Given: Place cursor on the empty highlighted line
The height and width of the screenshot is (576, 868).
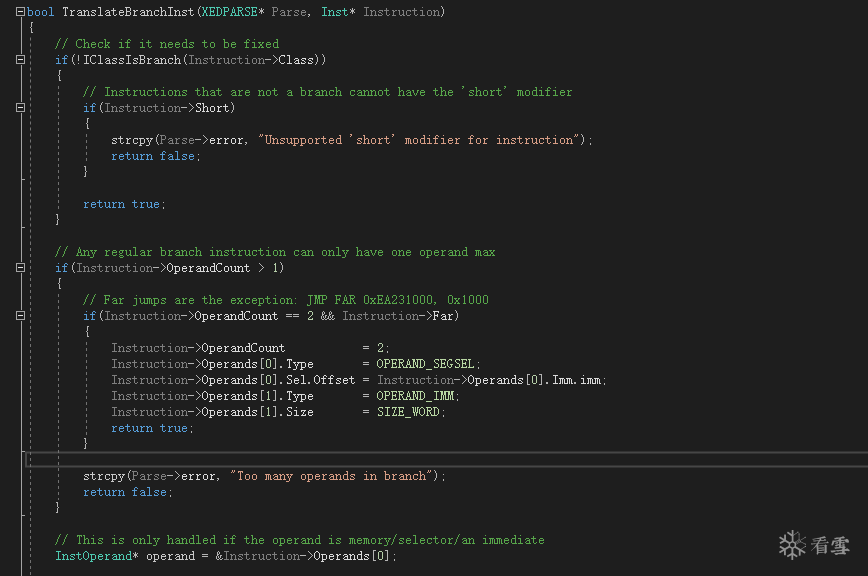Looking at the screenshot, I should [400, 459].
